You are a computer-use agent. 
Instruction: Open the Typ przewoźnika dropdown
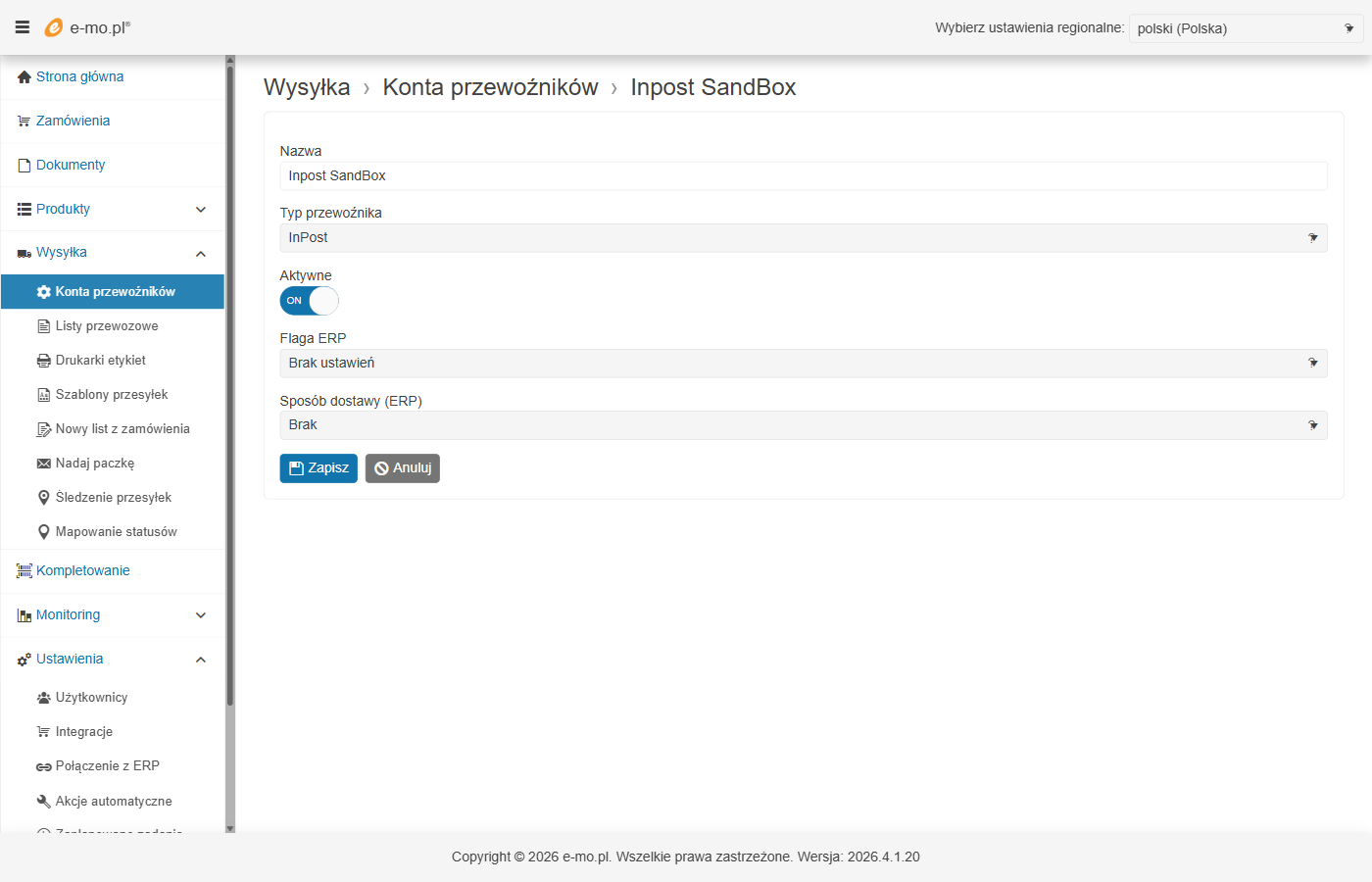[x=803, y=238]
